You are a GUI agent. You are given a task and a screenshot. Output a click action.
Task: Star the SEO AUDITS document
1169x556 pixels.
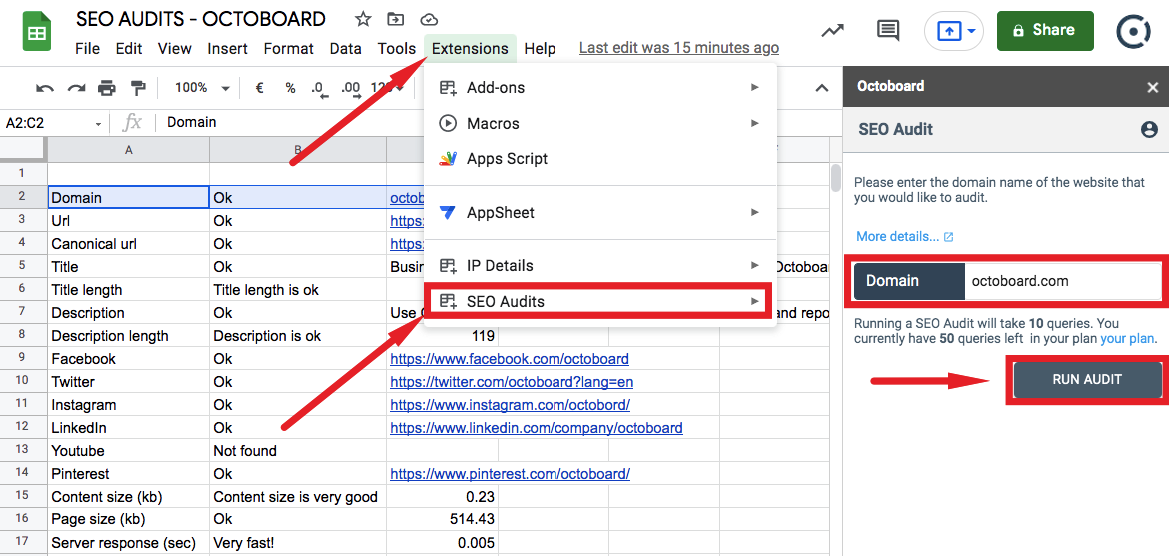pyautogui.click(x=362, y=19)
